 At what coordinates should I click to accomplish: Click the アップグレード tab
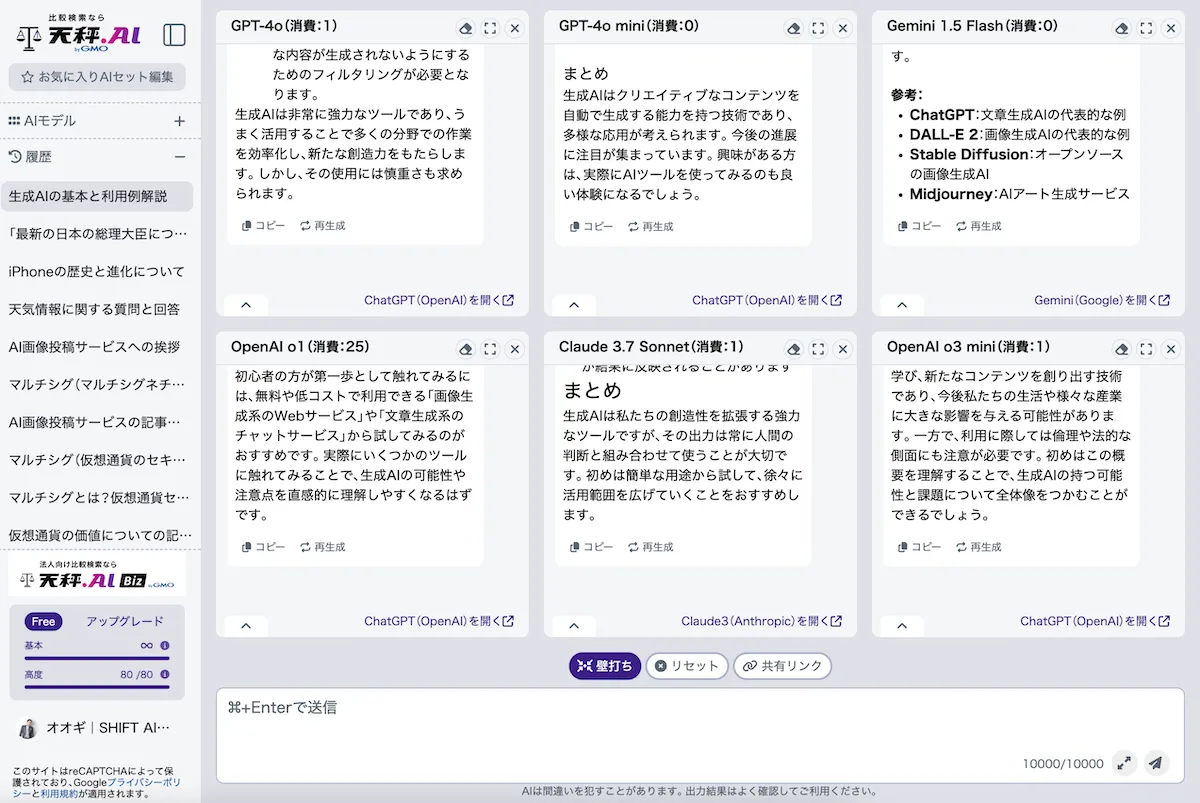coord(124,621)
